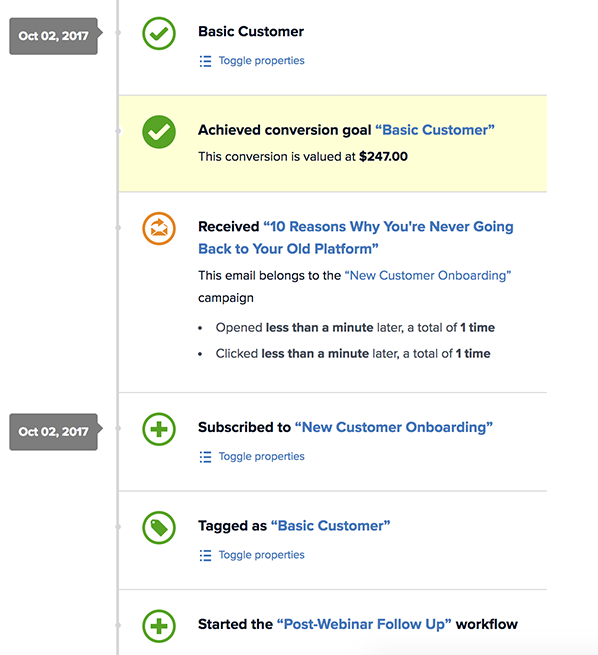Toggle properties for Tagged as Basic Customer
This screenshot has height=655, width=598.
coord(261,555)
